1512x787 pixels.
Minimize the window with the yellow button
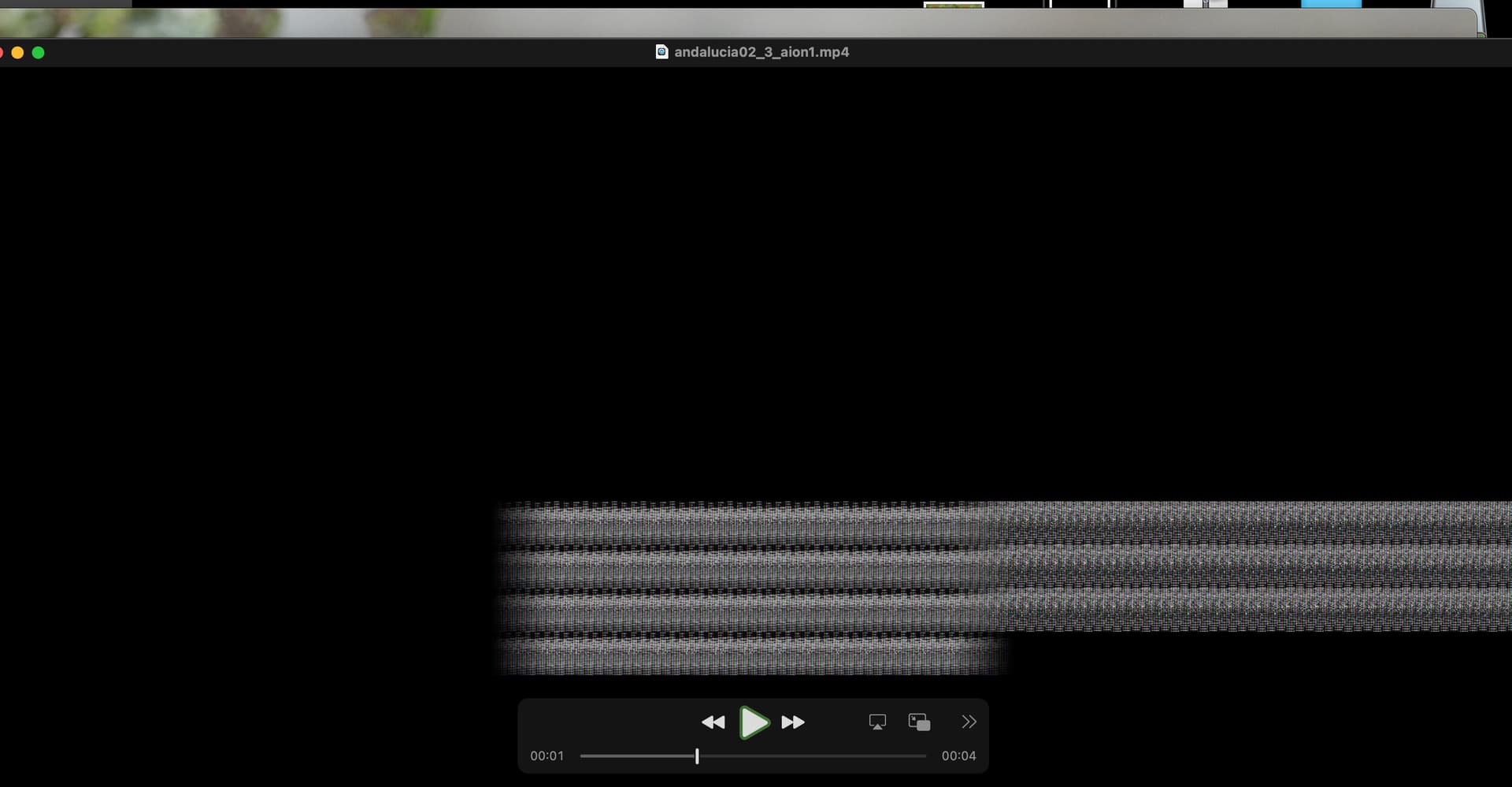tap(17, 53)
